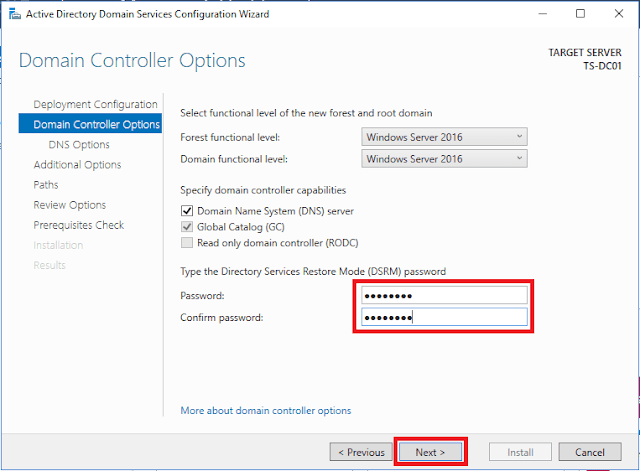Image resolution: width=640 pixels, height=471 pixels.
Task: Open Additional Options step
Action: click(x=77, y=165)
